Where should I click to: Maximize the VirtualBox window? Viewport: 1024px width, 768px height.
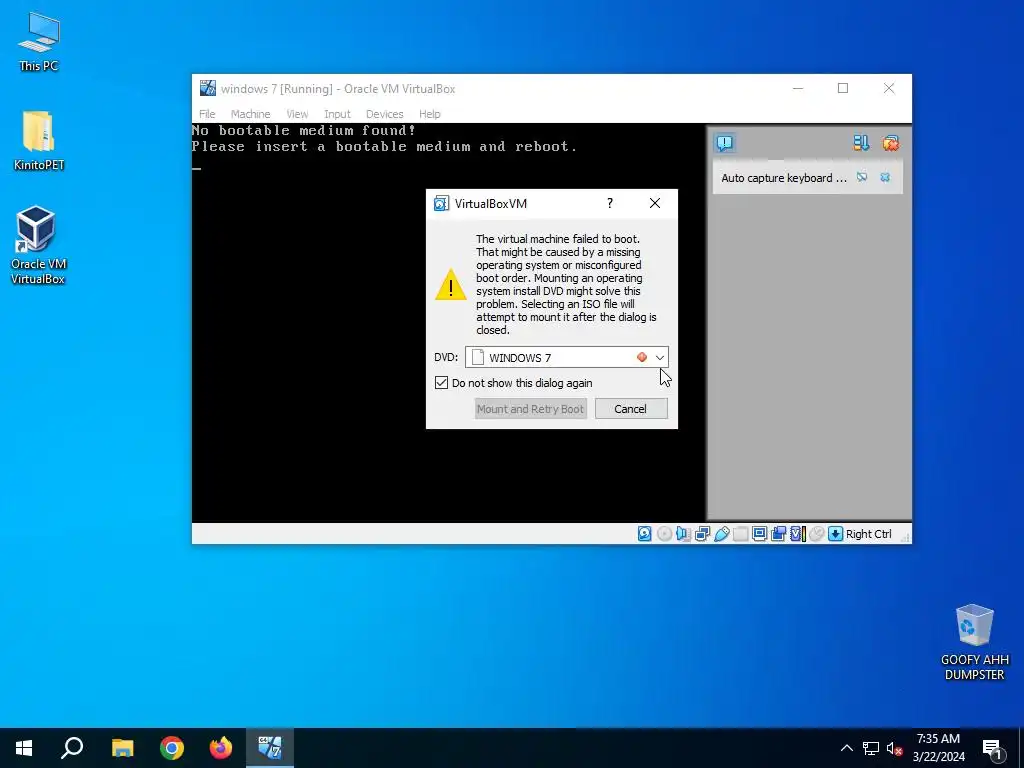[x=843, y=88]
